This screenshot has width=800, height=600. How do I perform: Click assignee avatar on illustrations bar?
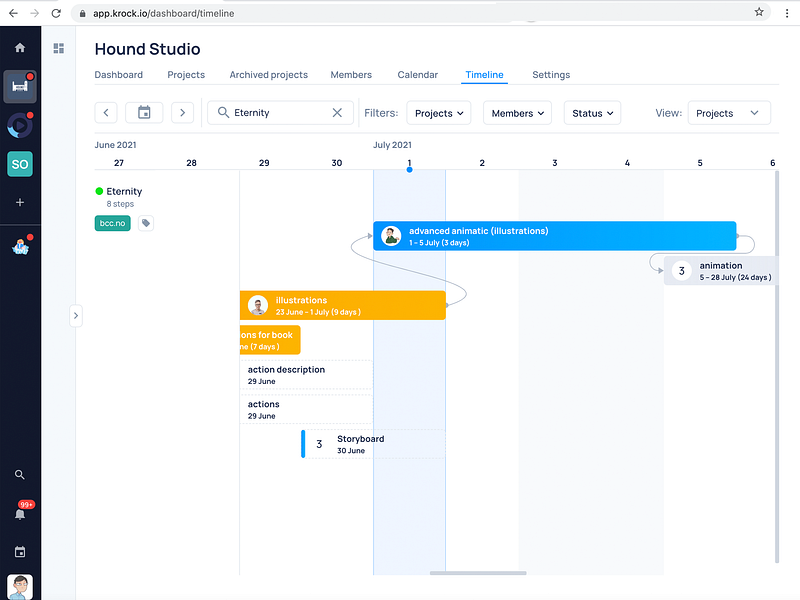(258, 305)
